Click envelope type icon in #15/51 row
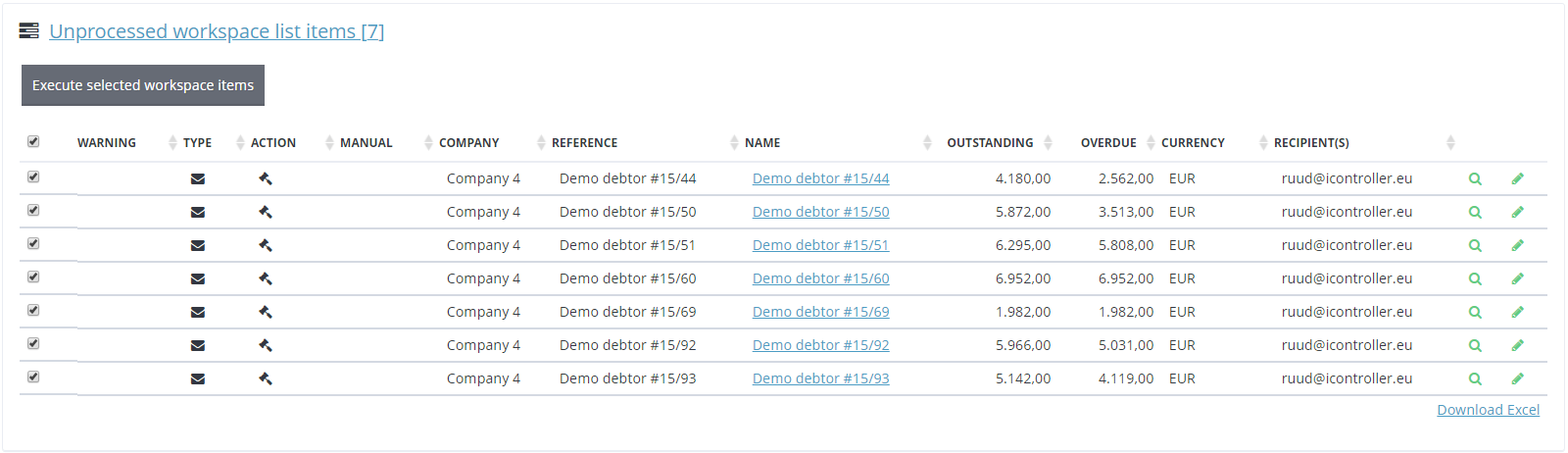Screen dimensions: 1568x453 198,245
